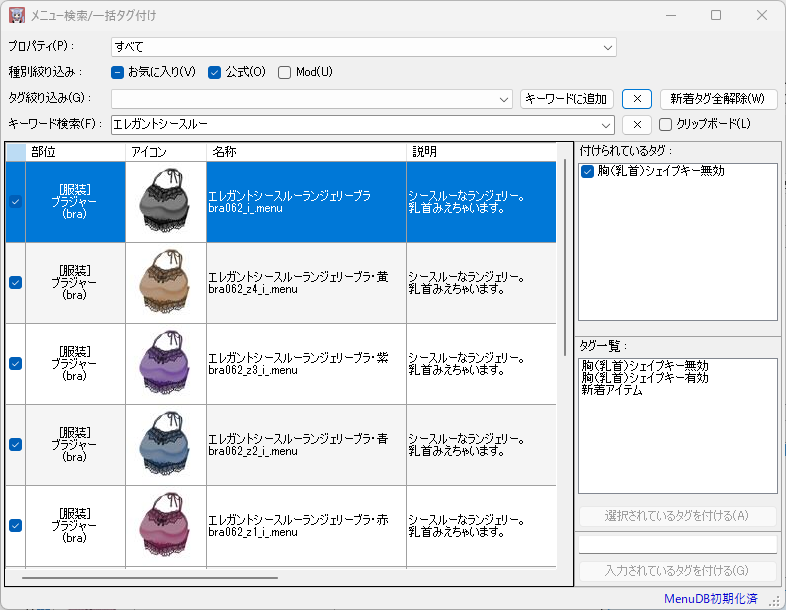
Task: Enable the Mod(U) checkbox
Action: [285, 72]
